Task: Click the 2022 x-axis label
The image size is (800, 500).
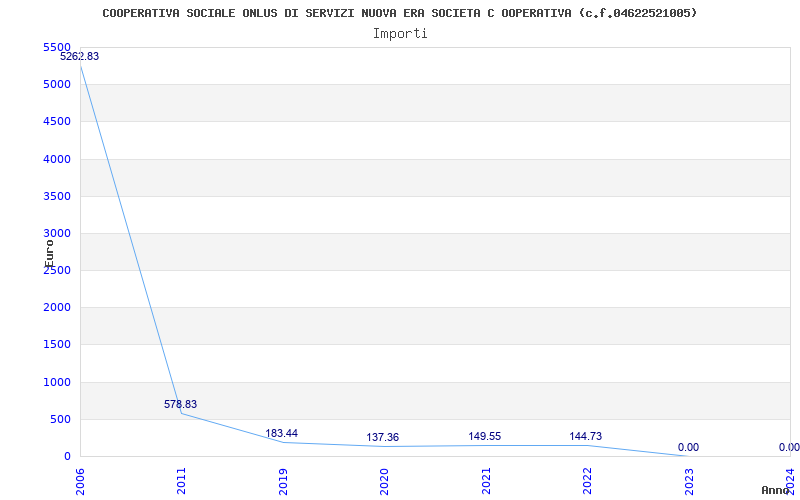Action: tap(587, 482)
